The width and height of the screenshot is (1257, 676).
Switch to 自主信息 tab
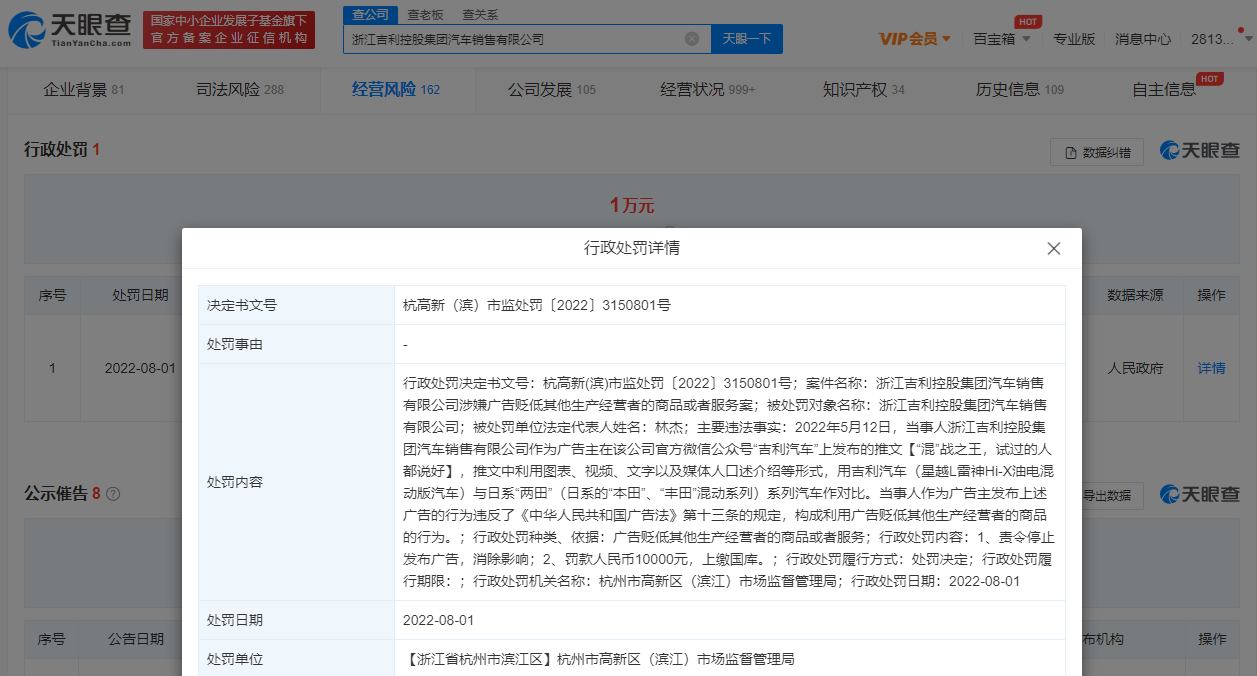[1165, 89]
